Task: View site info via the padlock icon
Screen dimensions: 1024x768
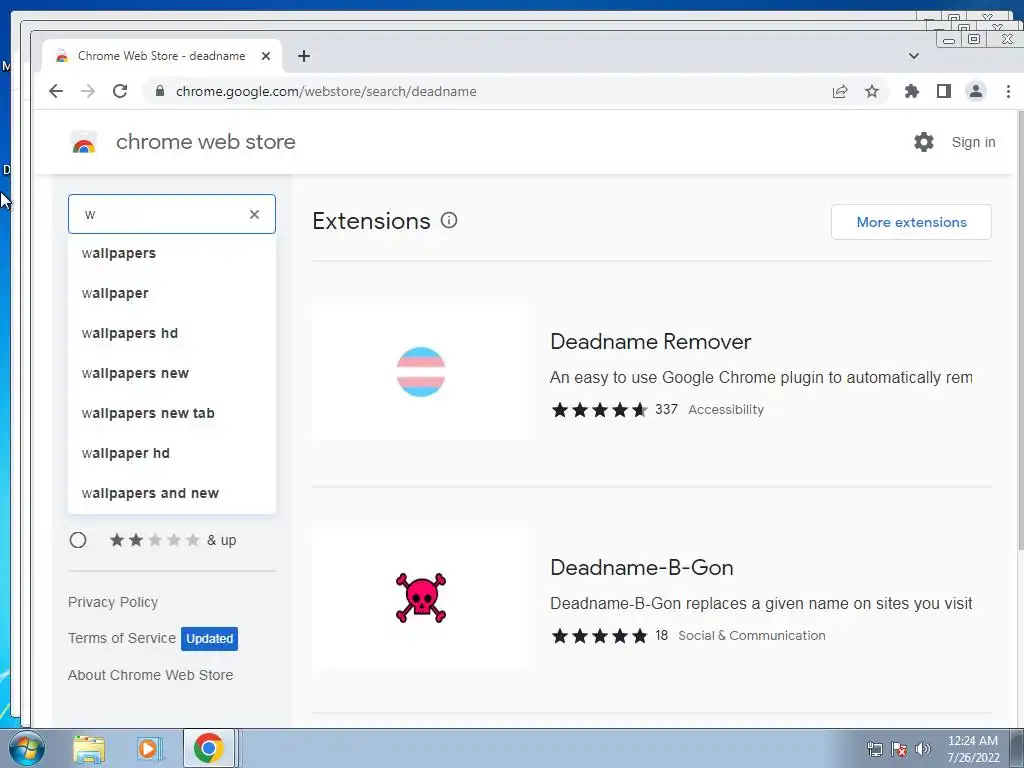Action: point(160,91)
